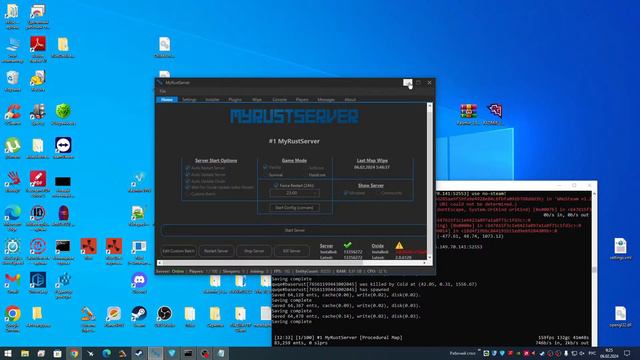Switch to the Players tab

302,100
